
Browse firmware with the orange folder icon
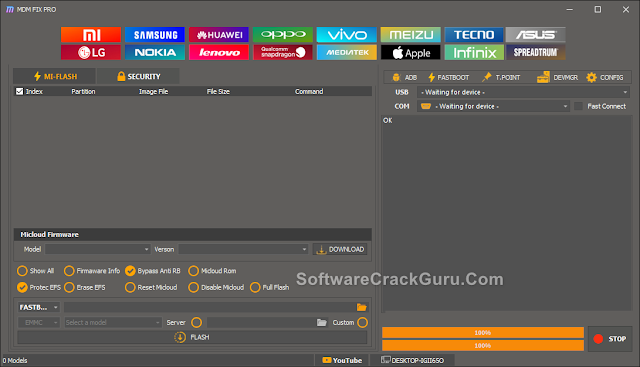point(362,307)
